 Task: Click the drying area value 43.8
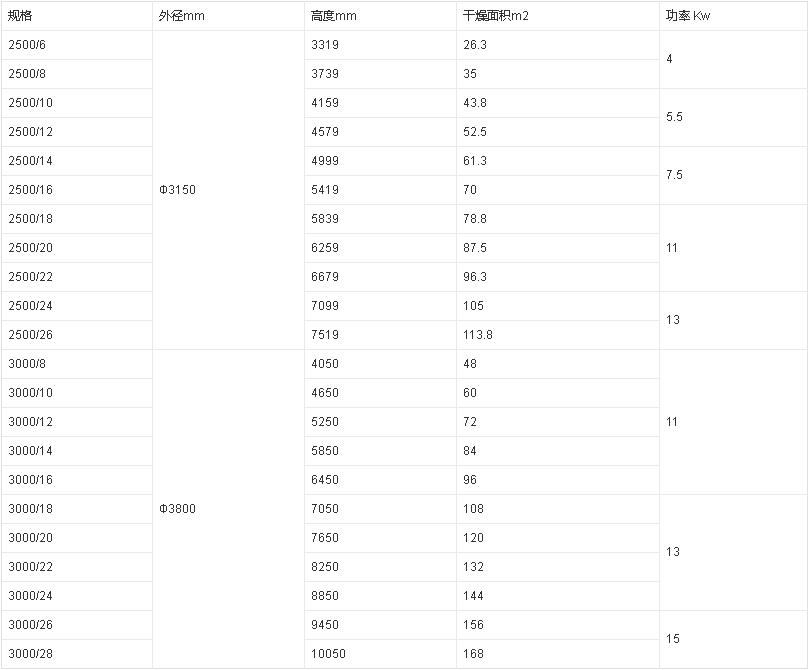pos(475,103)
